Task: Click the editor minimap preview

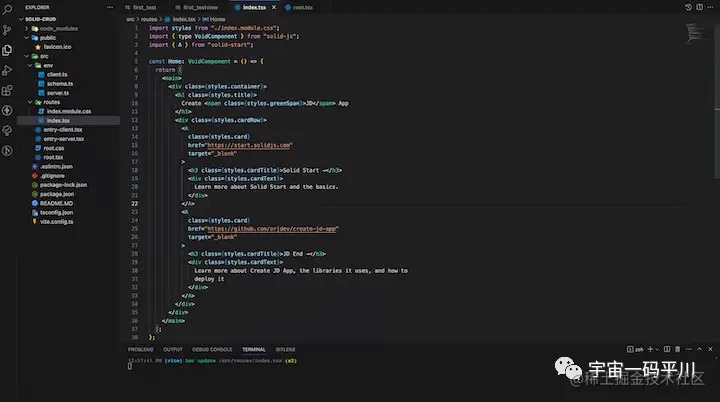Action: [694, 34]
